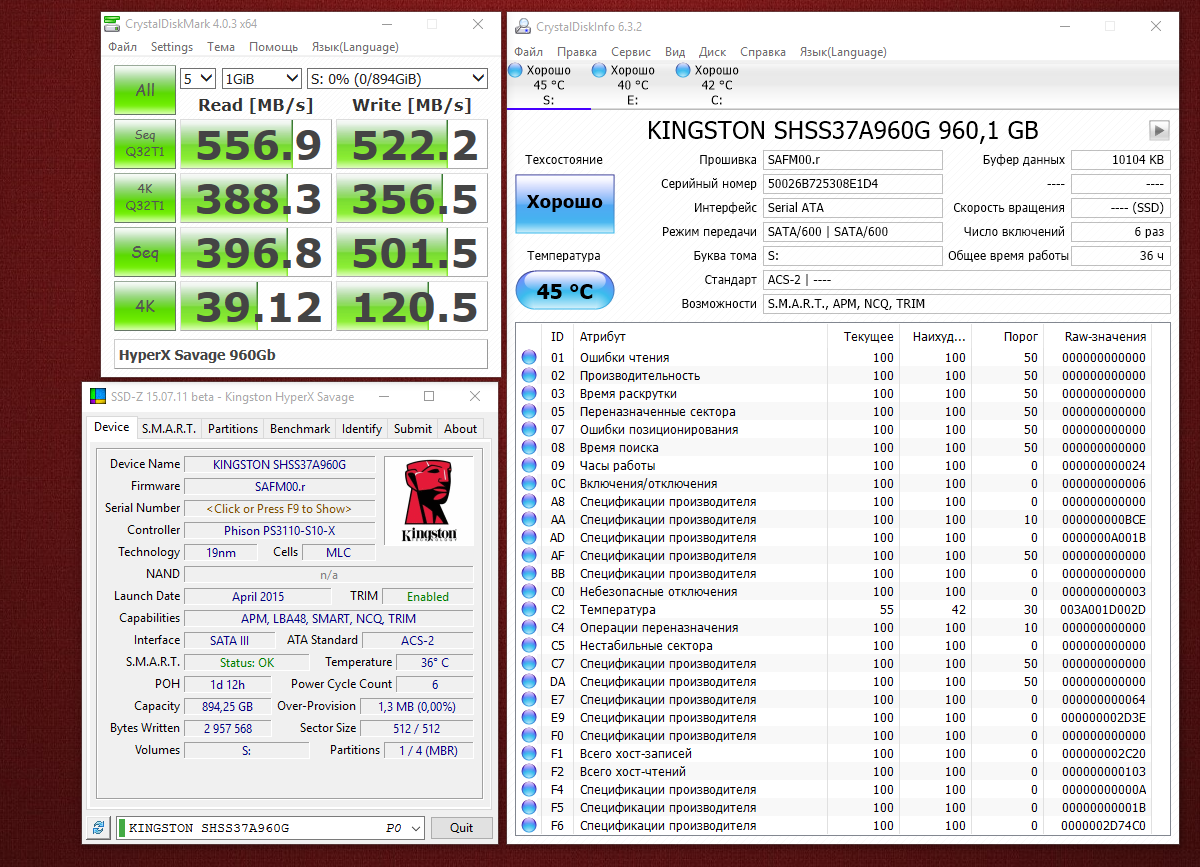Switch to the Submit tab in SSD-Z

(x=413, y=429)
